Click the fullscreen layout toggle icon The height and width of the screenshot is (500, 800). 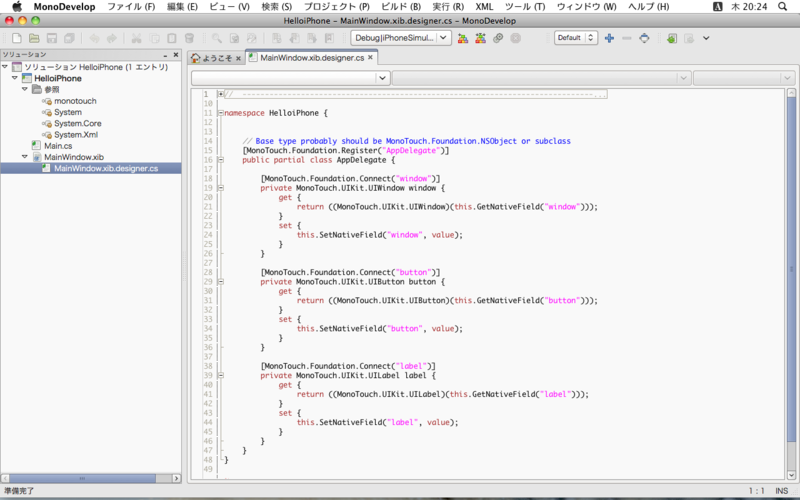644,38
